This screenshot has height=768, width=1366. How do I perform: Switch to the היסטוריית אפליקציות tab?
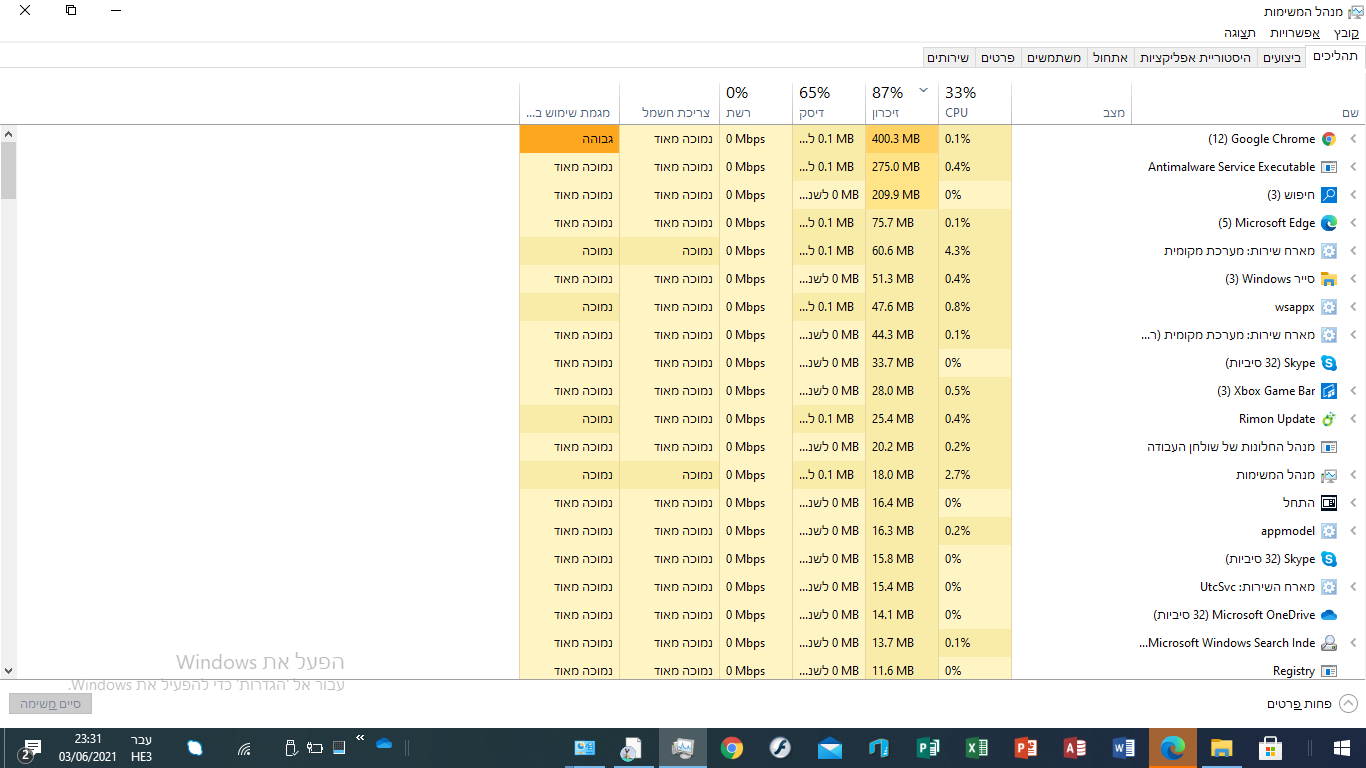point(1195,58)
